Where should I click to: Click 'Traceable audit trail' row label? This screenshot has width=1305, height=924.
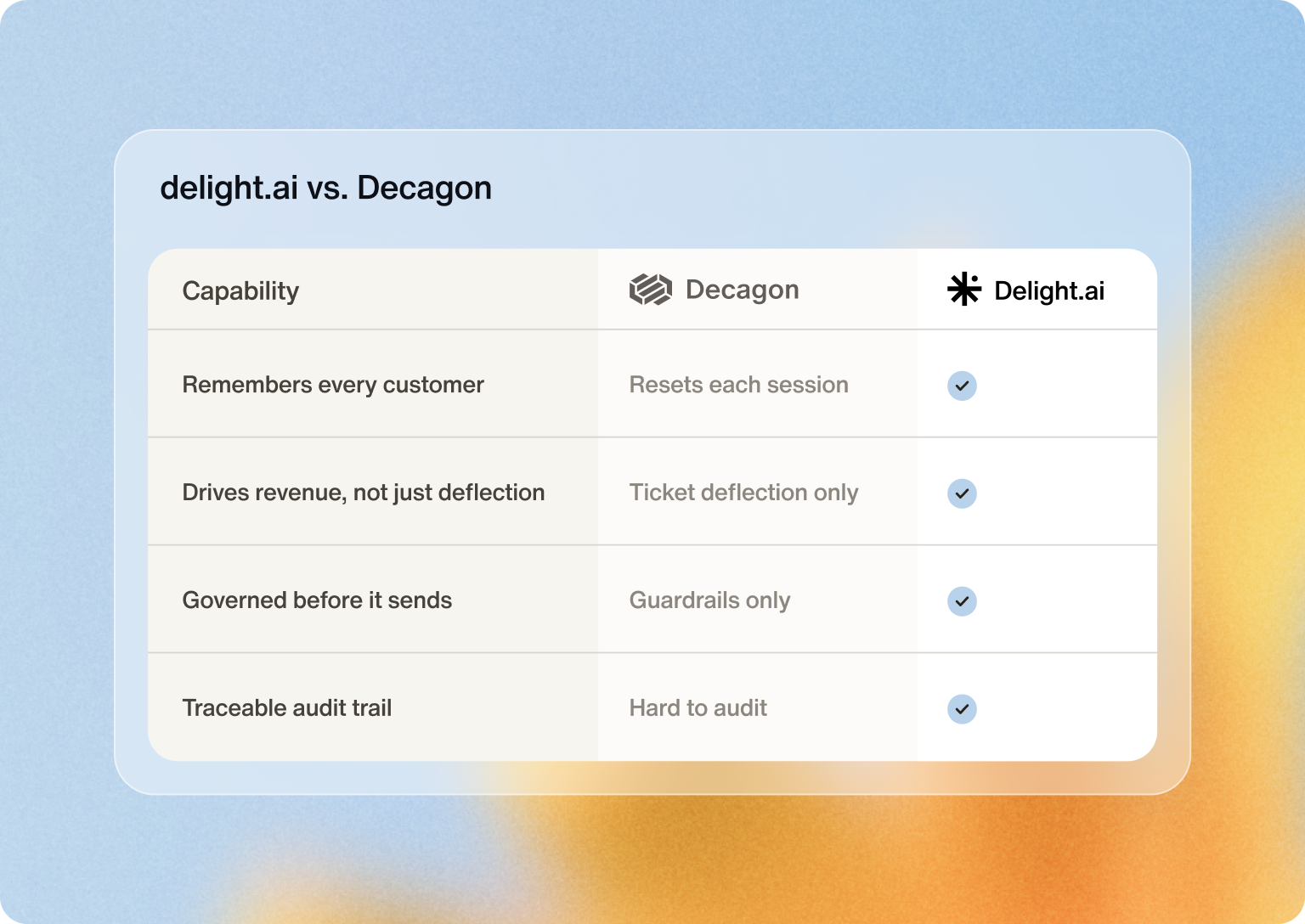coord(287,708)
